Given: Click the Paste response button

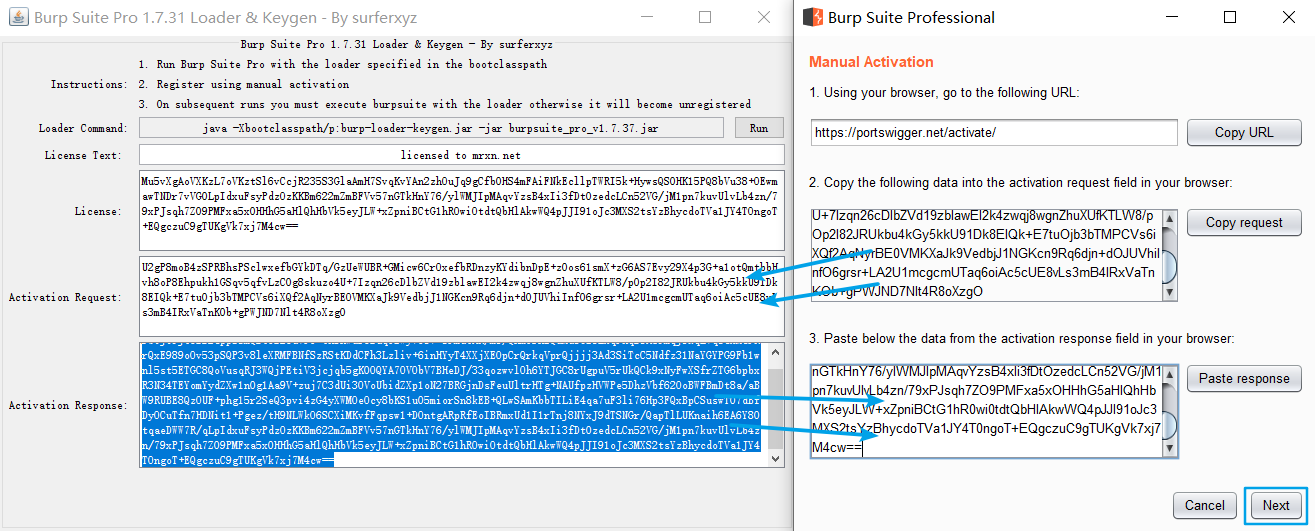Looking at the screenshot, I should click(1244, 379).
